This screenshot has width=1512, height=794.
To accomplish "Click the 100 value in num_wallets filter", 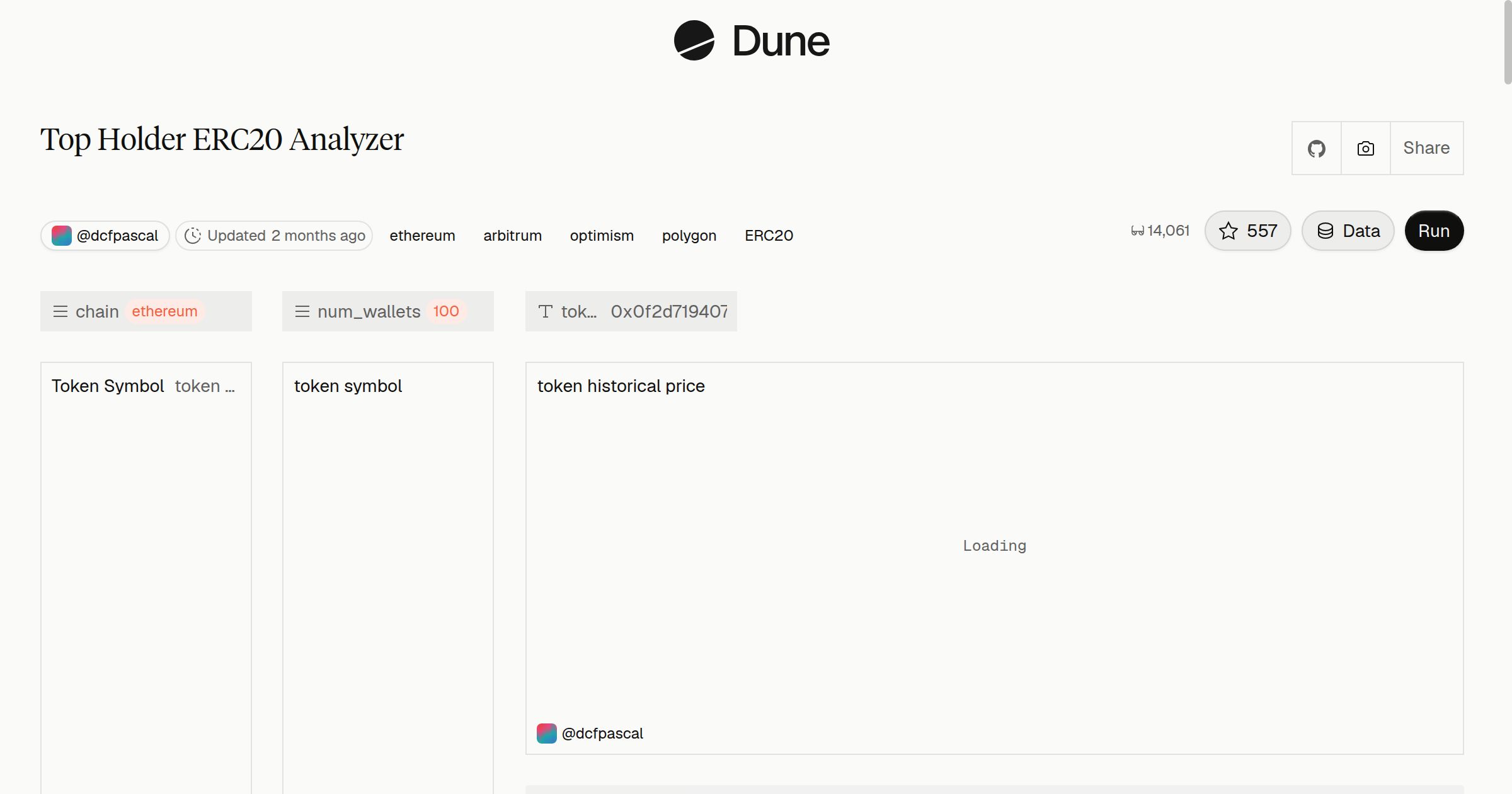I will click(446, 311).
